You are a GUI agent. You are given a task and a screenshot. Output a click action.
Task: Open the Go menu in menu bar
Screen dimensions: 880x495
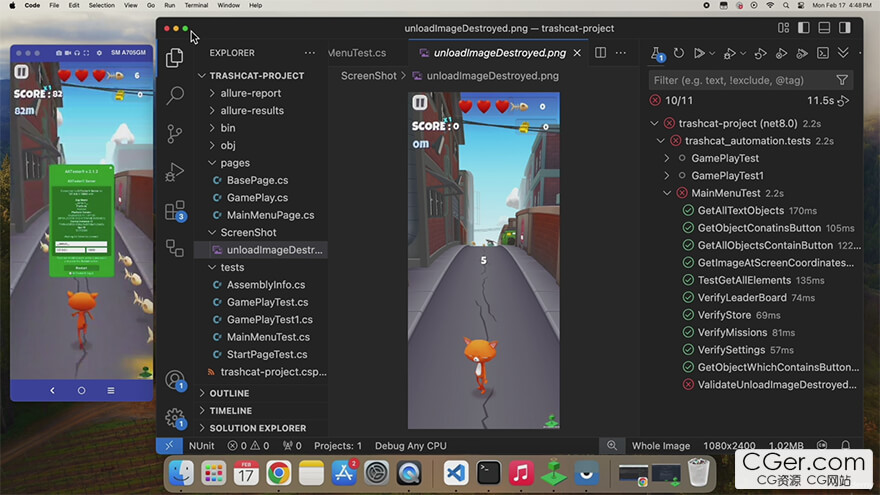click(x=150, y=5)
